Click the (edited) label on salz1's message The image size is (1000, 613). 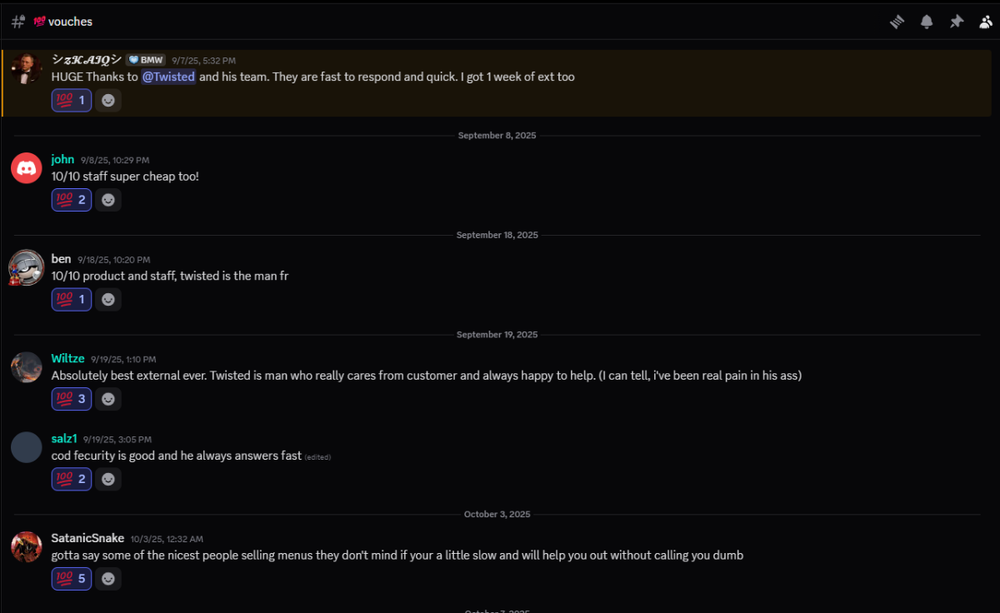[316, 456]
